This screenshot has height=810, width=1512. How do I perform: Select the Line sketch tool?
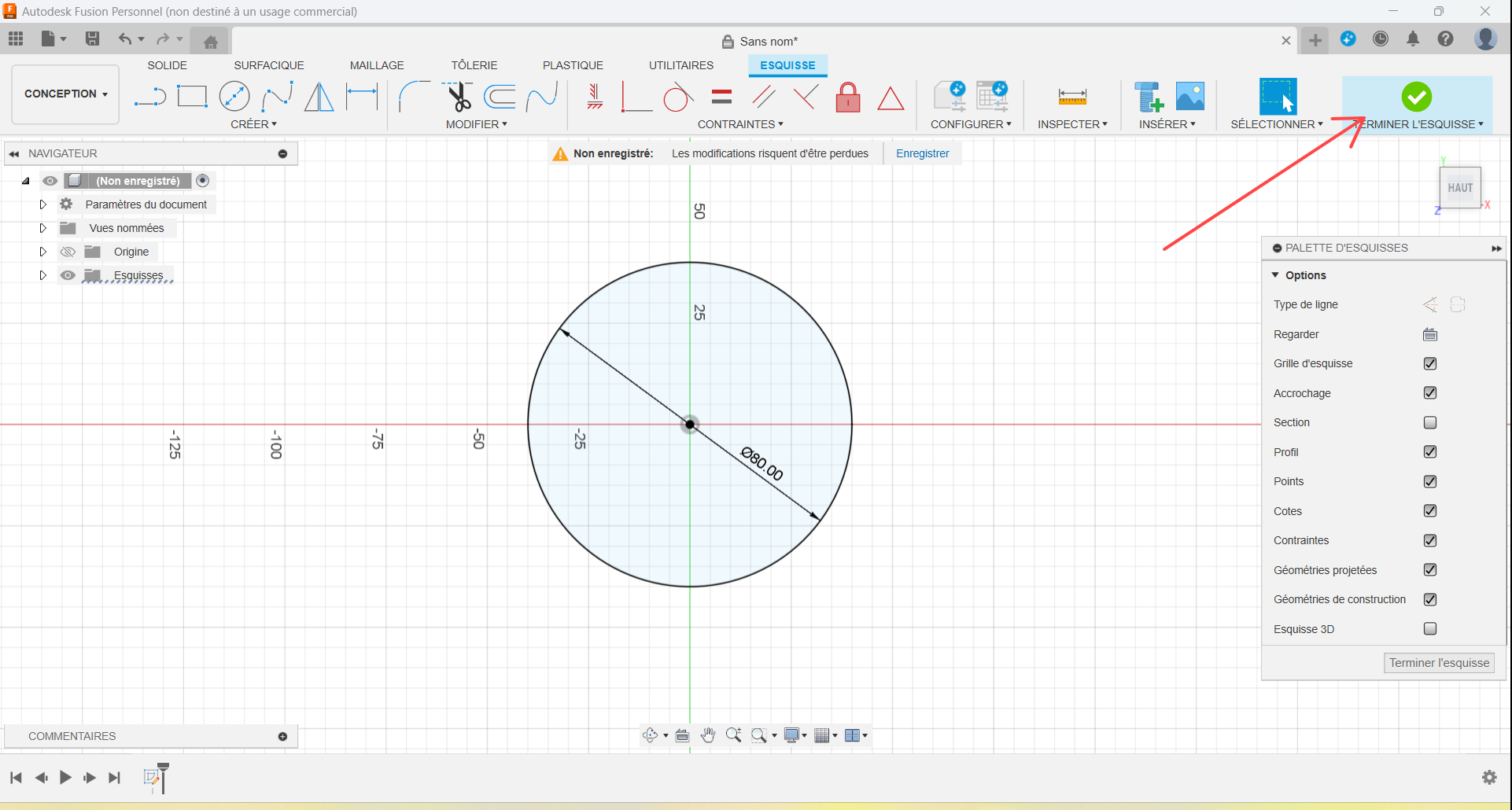pyautogui.click(x=149, y=98)
